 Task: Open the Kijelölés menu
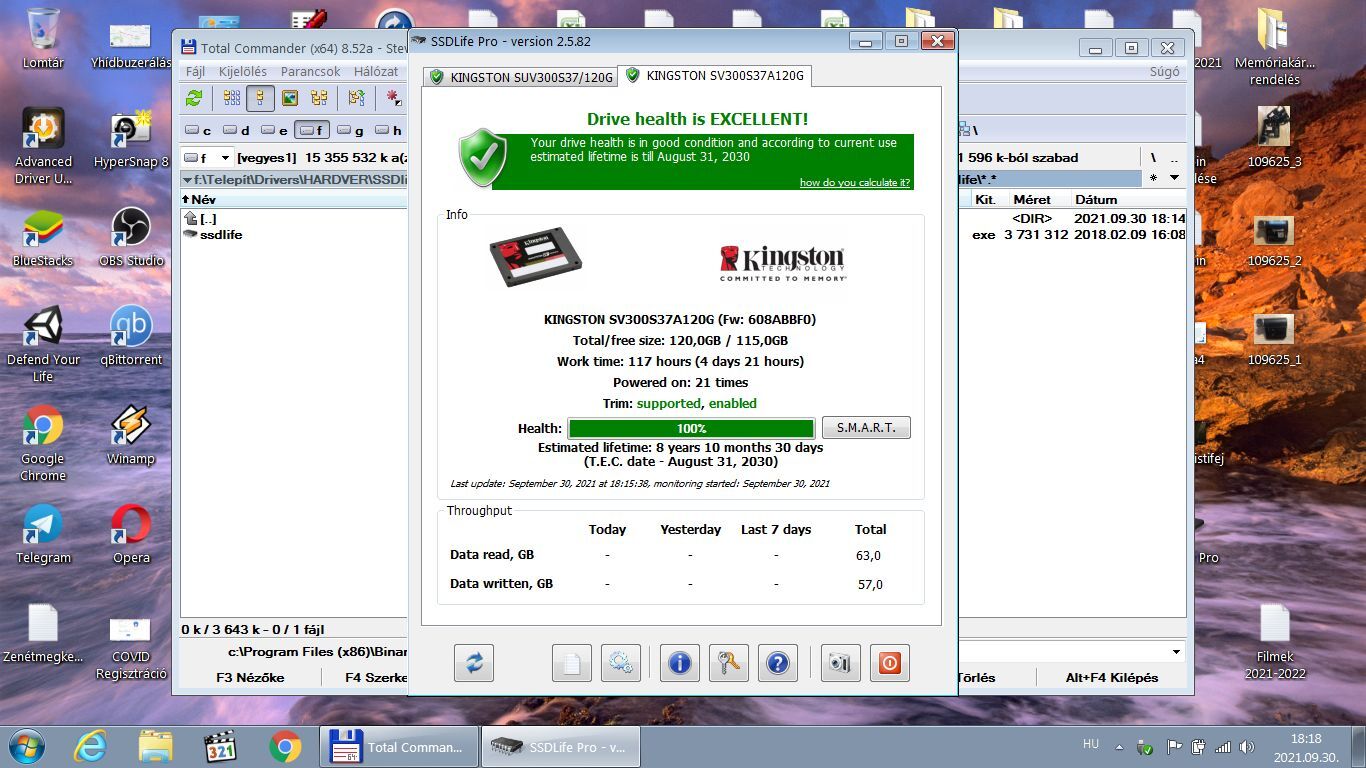[x=243, y=71]
